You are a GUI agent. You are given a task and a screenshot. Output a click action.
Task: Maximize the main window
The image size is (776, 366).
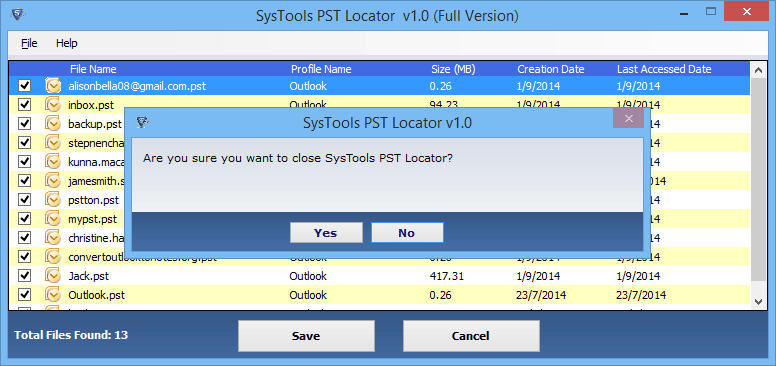[x=711, y=10]
